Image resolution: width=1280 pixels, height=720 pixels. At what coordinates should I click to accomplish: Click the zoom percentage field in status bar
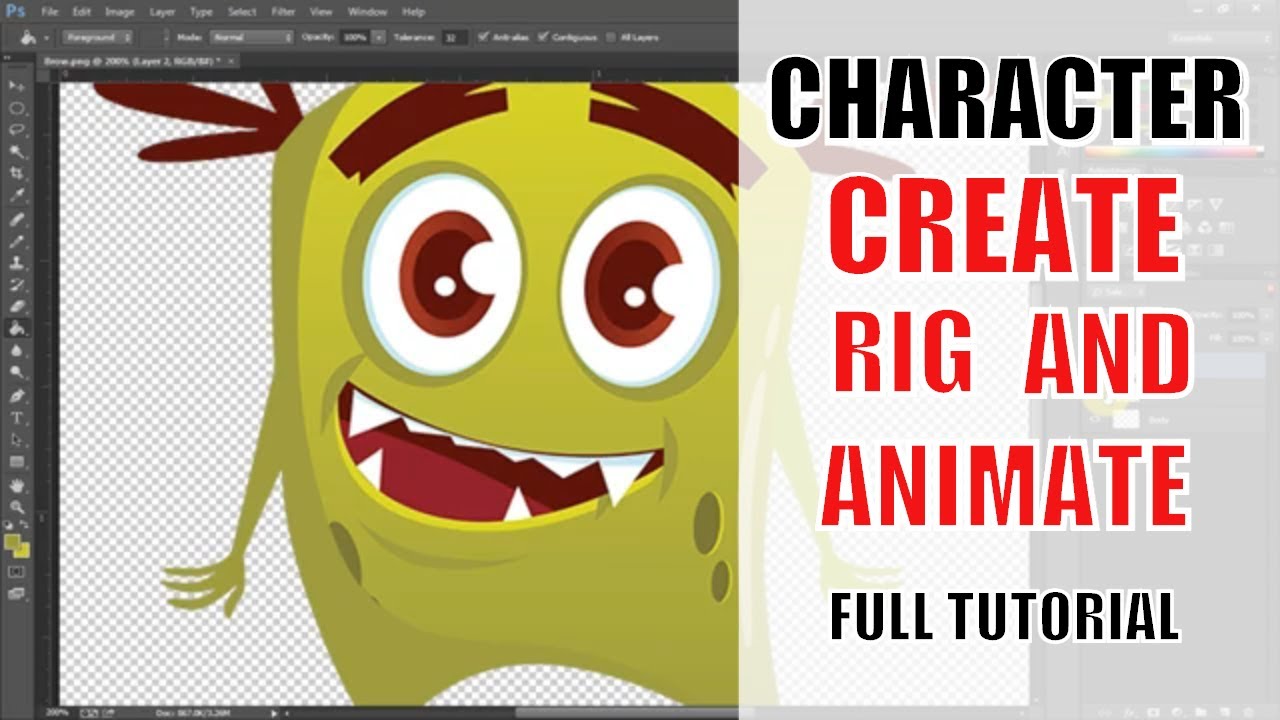(58, 712)
